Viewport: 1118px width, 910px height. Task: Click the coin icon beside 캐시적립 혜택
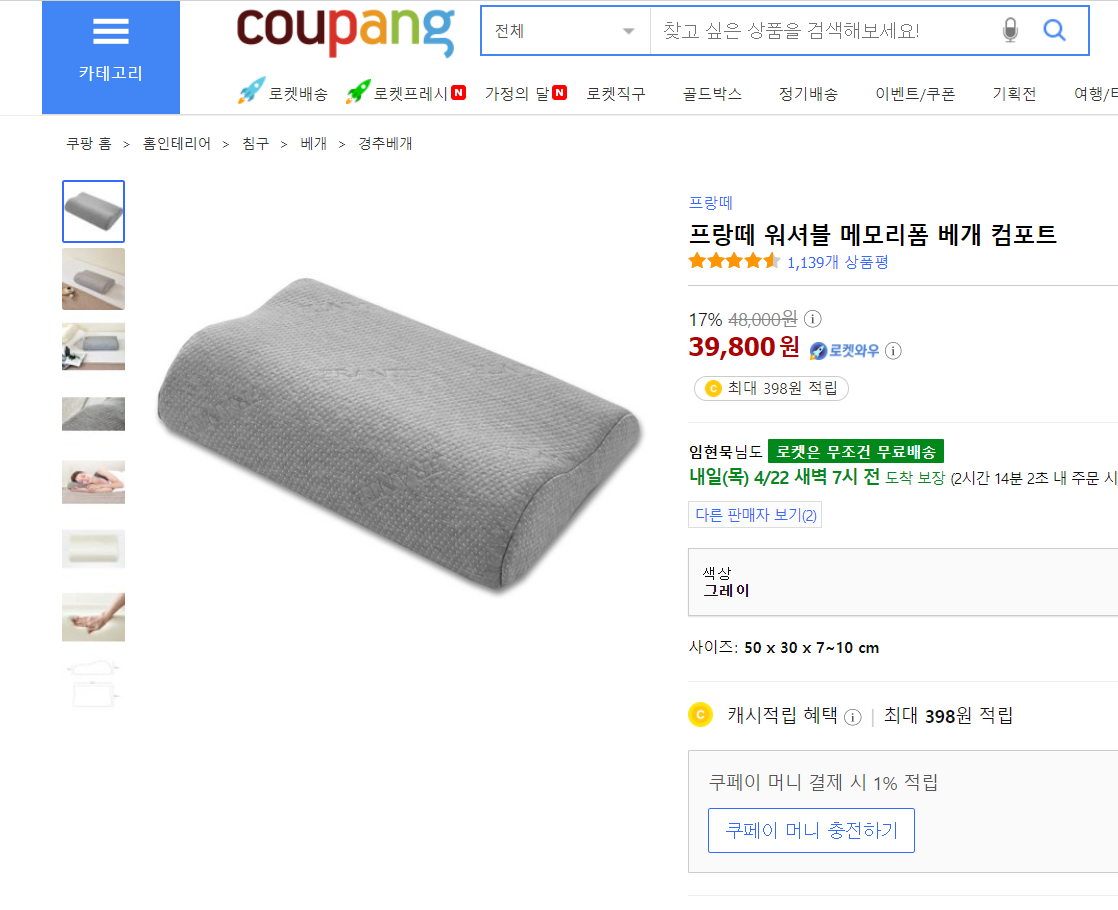coord(700,715)
